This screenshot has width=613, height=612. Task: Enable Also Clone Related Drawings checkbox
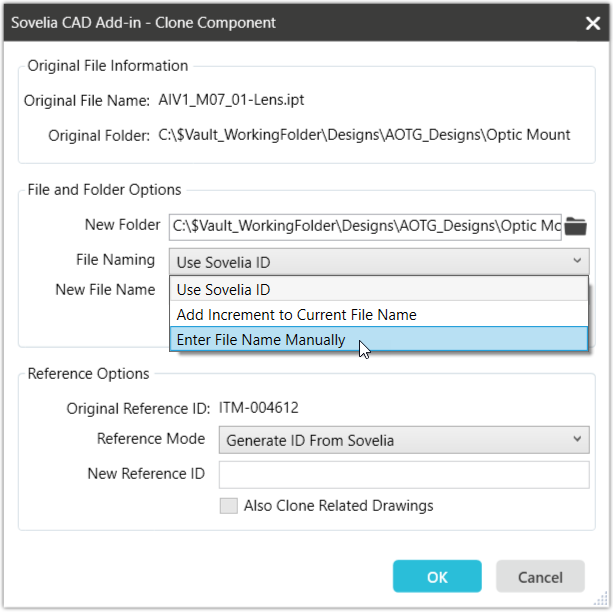click(x=229, y=506)
